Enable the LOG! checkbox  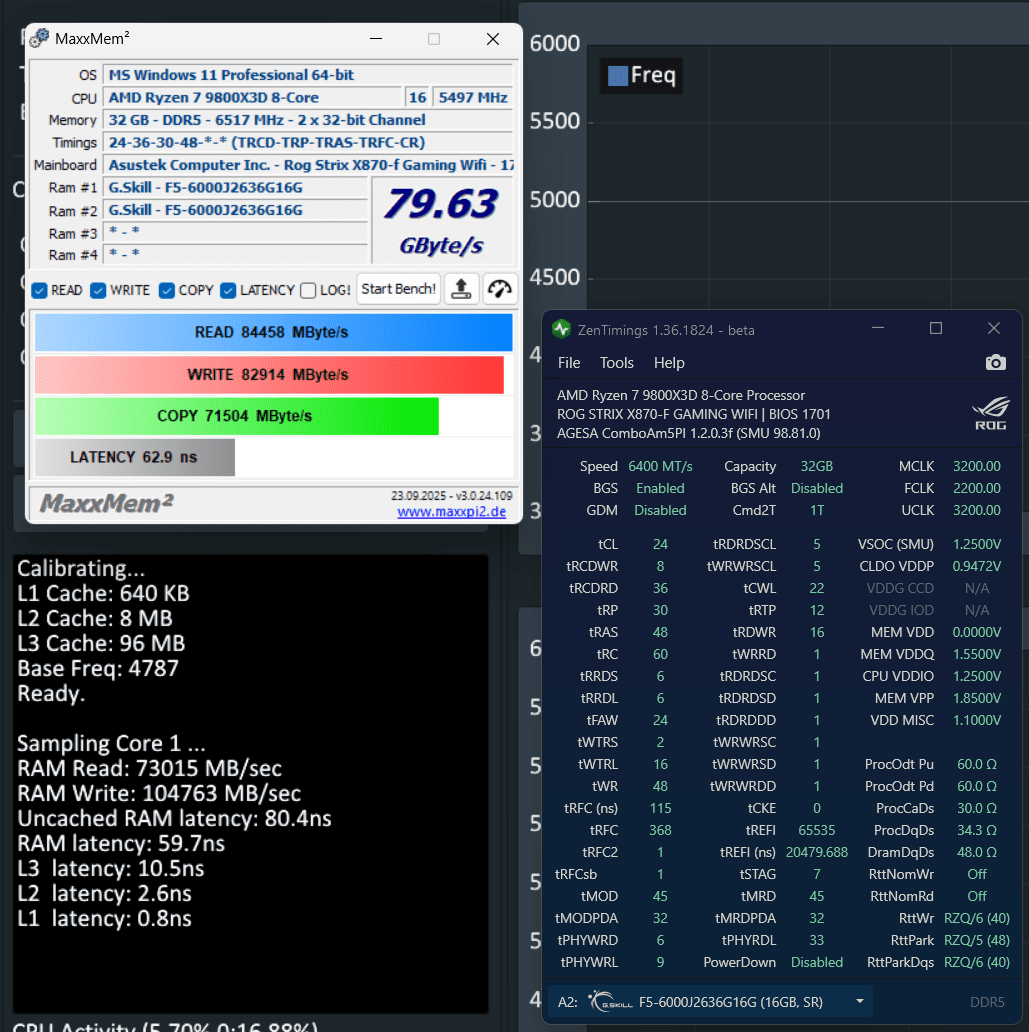coord(308,290)
